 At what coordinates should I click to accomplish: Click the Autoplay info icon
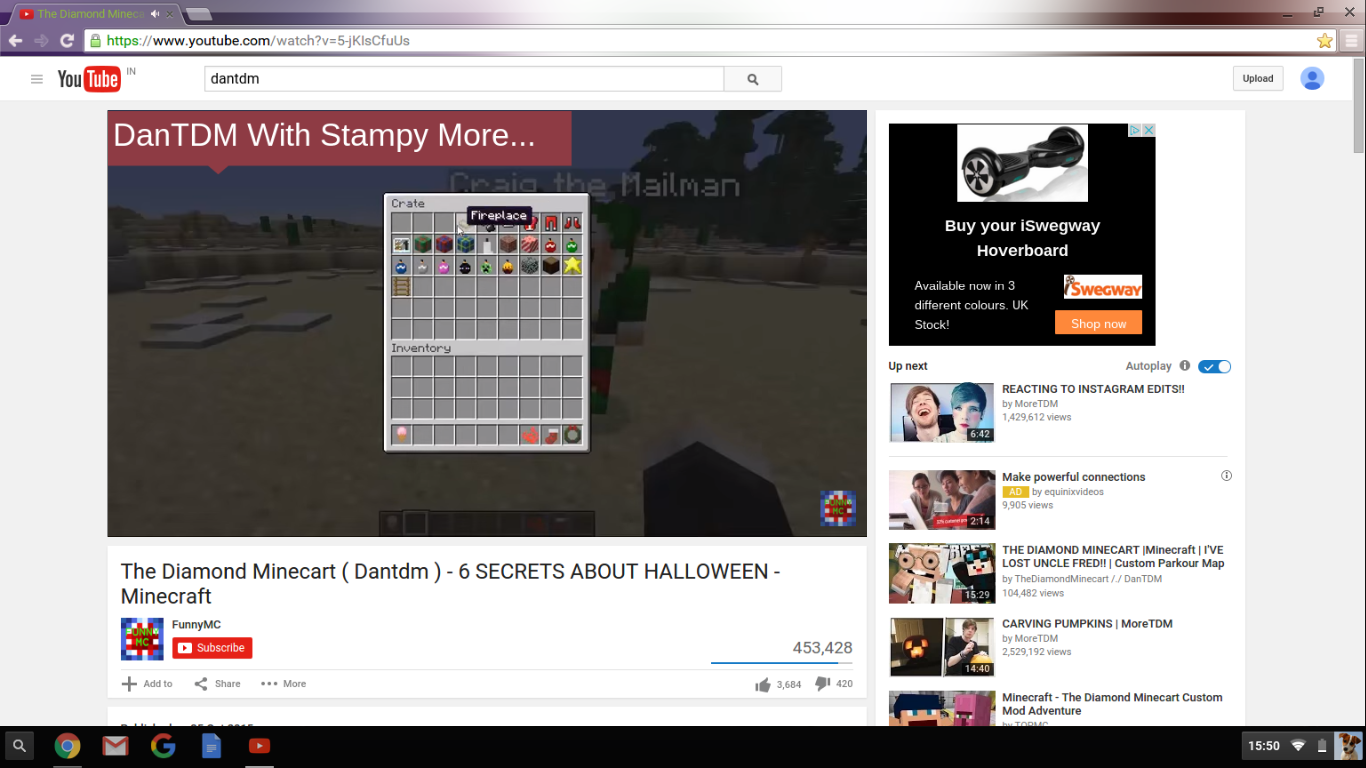pyautogui.click(x=1185, y=366)
